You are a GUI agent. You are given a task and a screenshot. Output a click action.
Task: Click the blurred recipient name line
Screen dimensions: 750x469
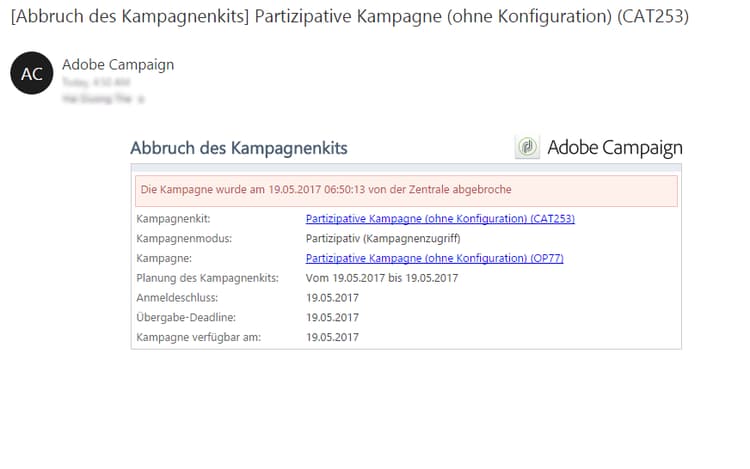pyautogui.click(x=103, y=99)
